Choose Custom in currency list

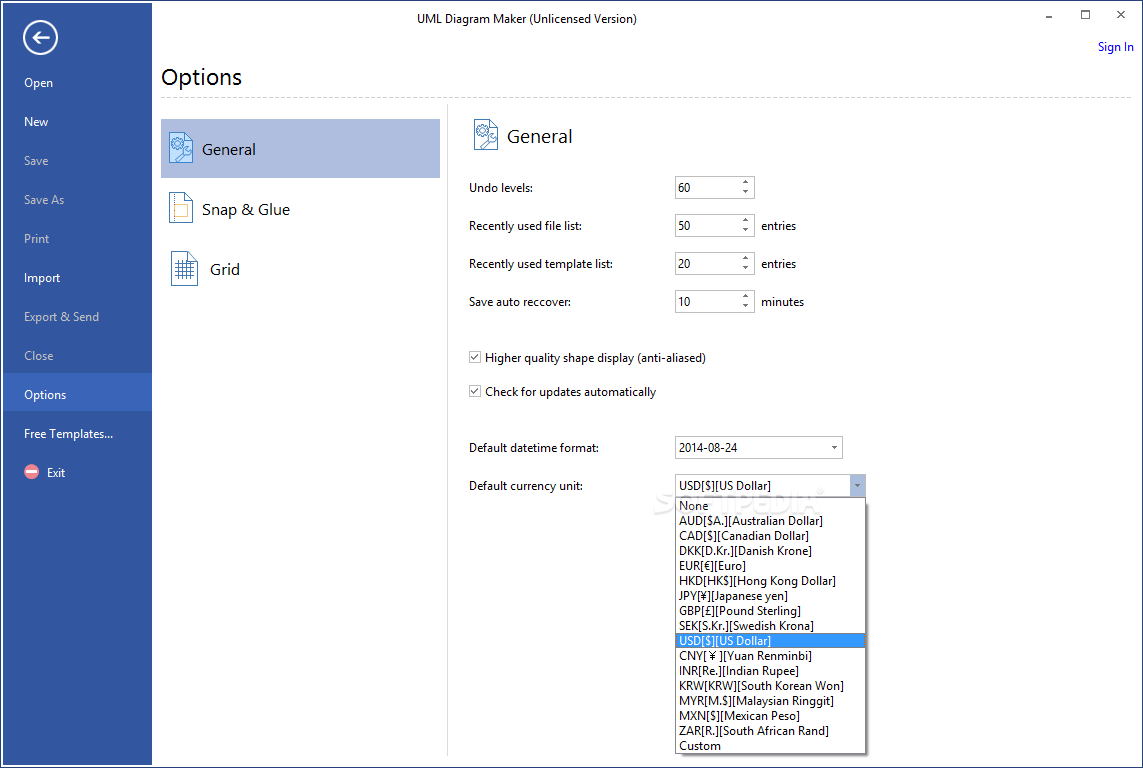pos(771,745)
